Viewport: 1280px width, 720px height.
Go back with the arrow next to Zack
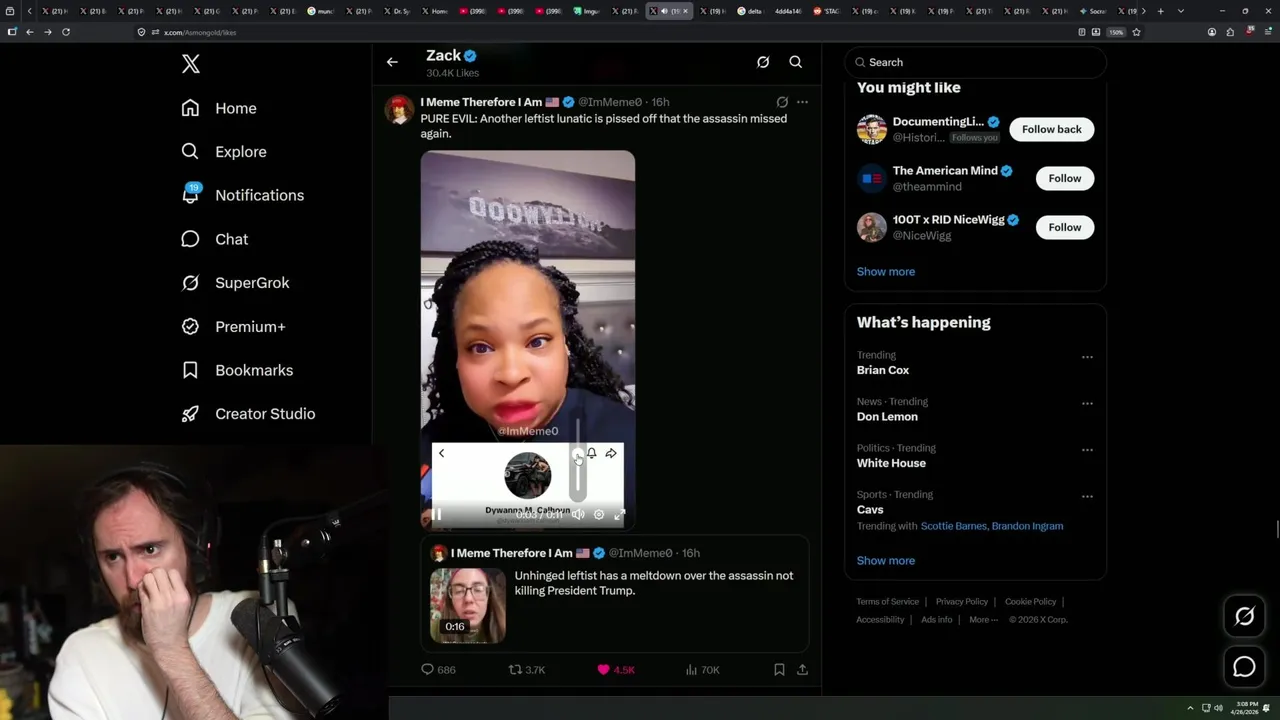[x=392, y=62]
